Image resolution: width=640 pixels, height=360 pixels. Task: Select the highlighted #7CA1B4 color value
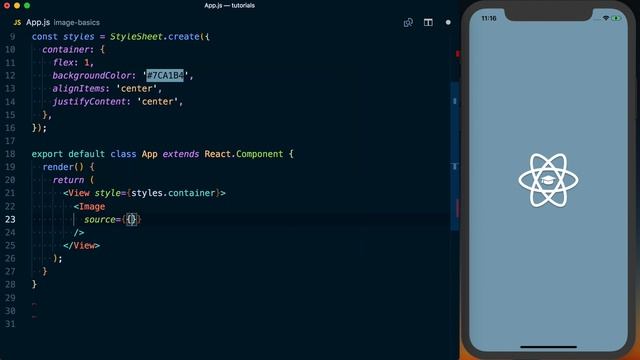[165, 76]
